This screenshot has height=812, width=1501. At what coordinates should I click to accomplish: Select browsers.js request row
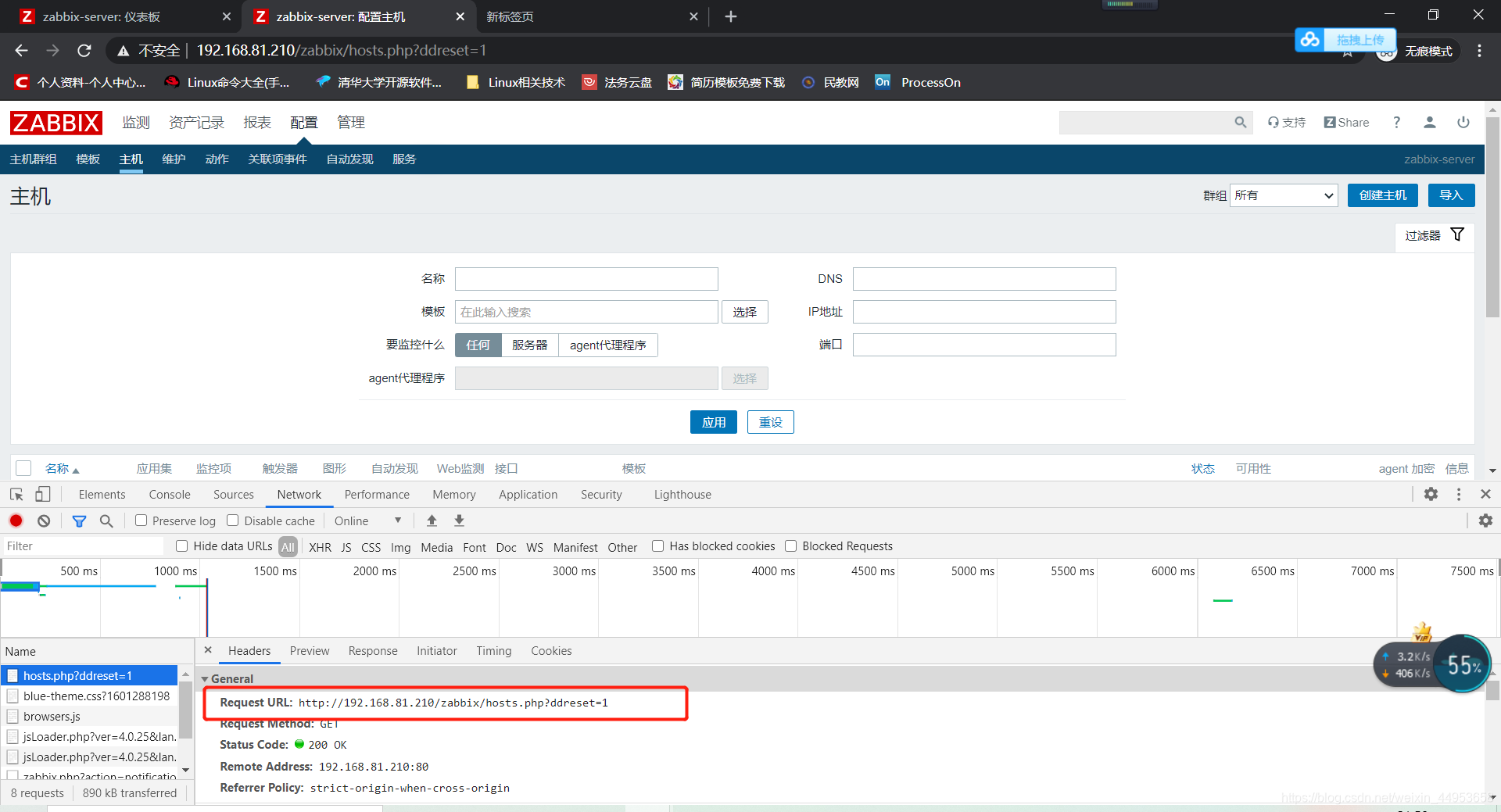[90, 716]
